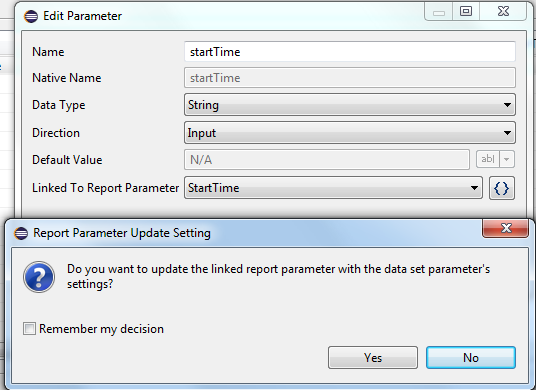Click the Native Name text field
The height and width of the screenshot is (390, 536).
point(350,78)
